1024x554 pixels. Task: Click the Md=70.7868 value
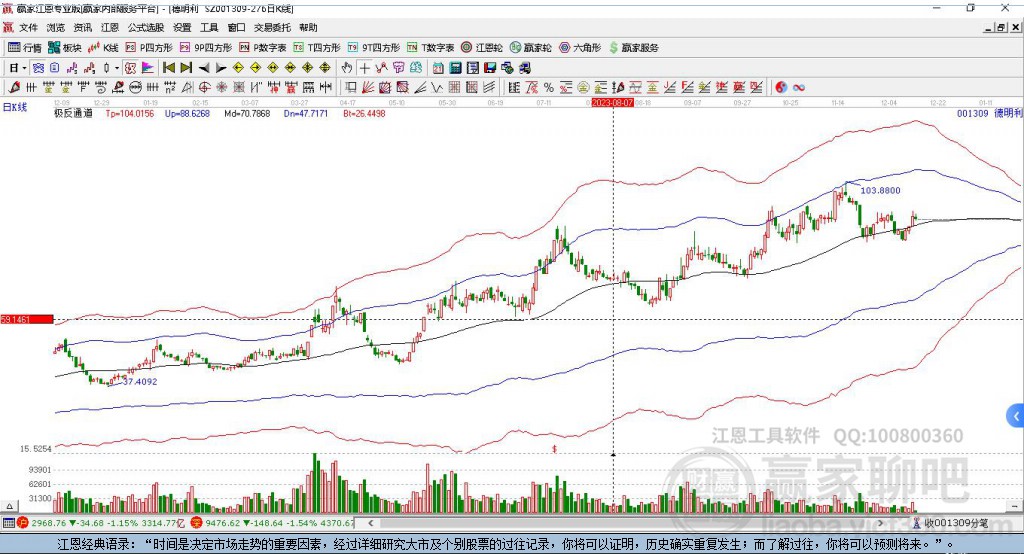(247, 114)
